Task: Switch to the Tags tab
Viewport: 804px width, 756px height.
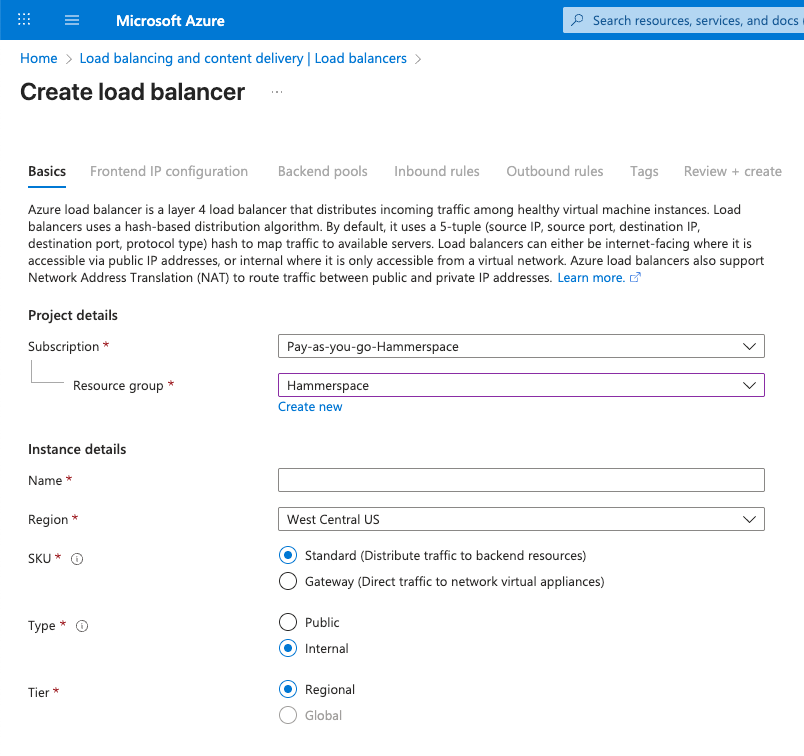Action: tap(644, 171)
